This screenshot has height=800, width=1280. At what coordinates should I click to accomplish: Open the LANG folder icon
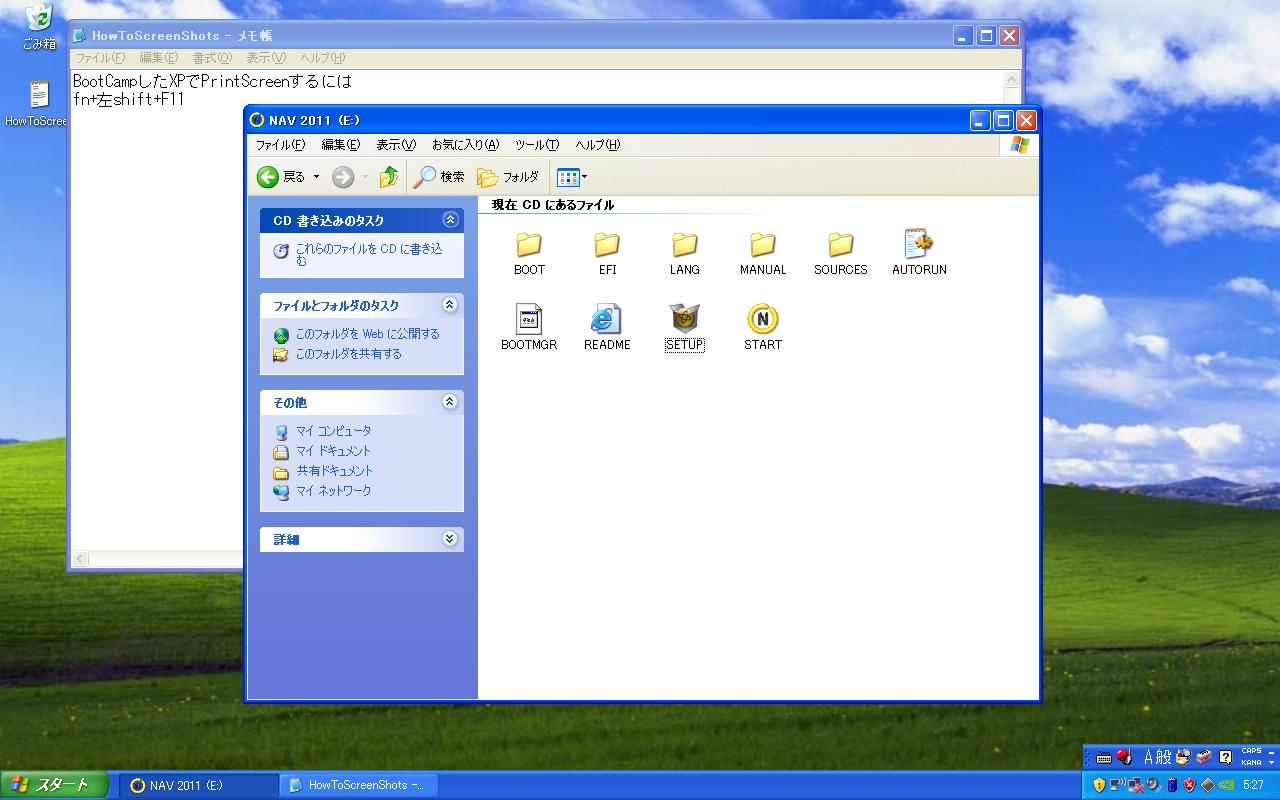click(x=685, y=244)
